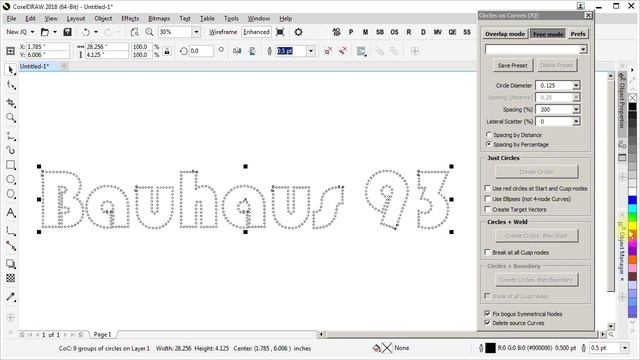This screenshot has height=360, width=640.
Task: Expand the Undo history arrow
Action: pyautogui.click(x=96, y=32)
